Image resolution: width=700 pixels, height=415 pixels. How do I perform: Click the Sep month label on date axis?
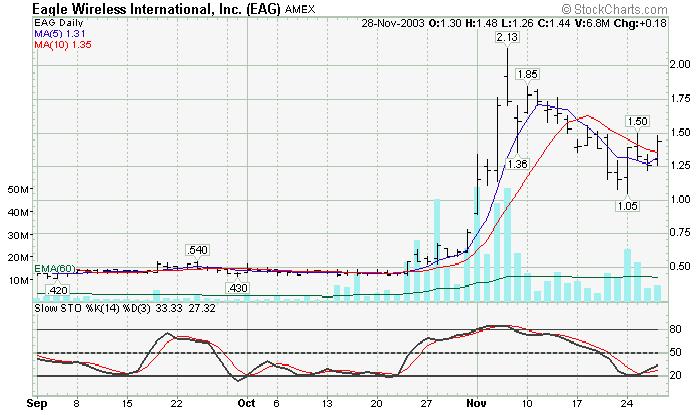pyautogui.click(x=37, y=403)
